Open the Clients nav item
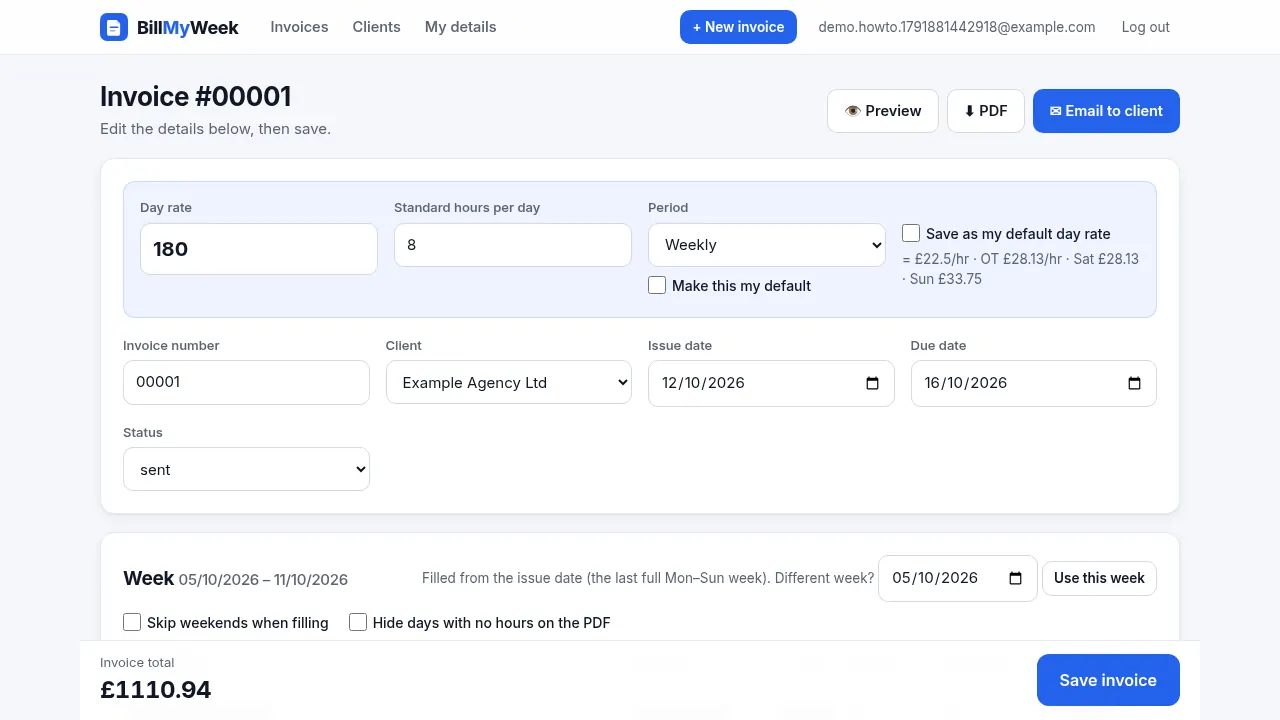 coord(376,27)
